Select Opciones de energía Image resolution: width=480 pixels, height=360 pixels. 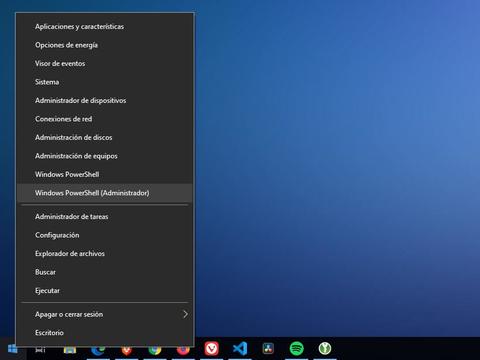pyautogui.click(x=105, y=45)
